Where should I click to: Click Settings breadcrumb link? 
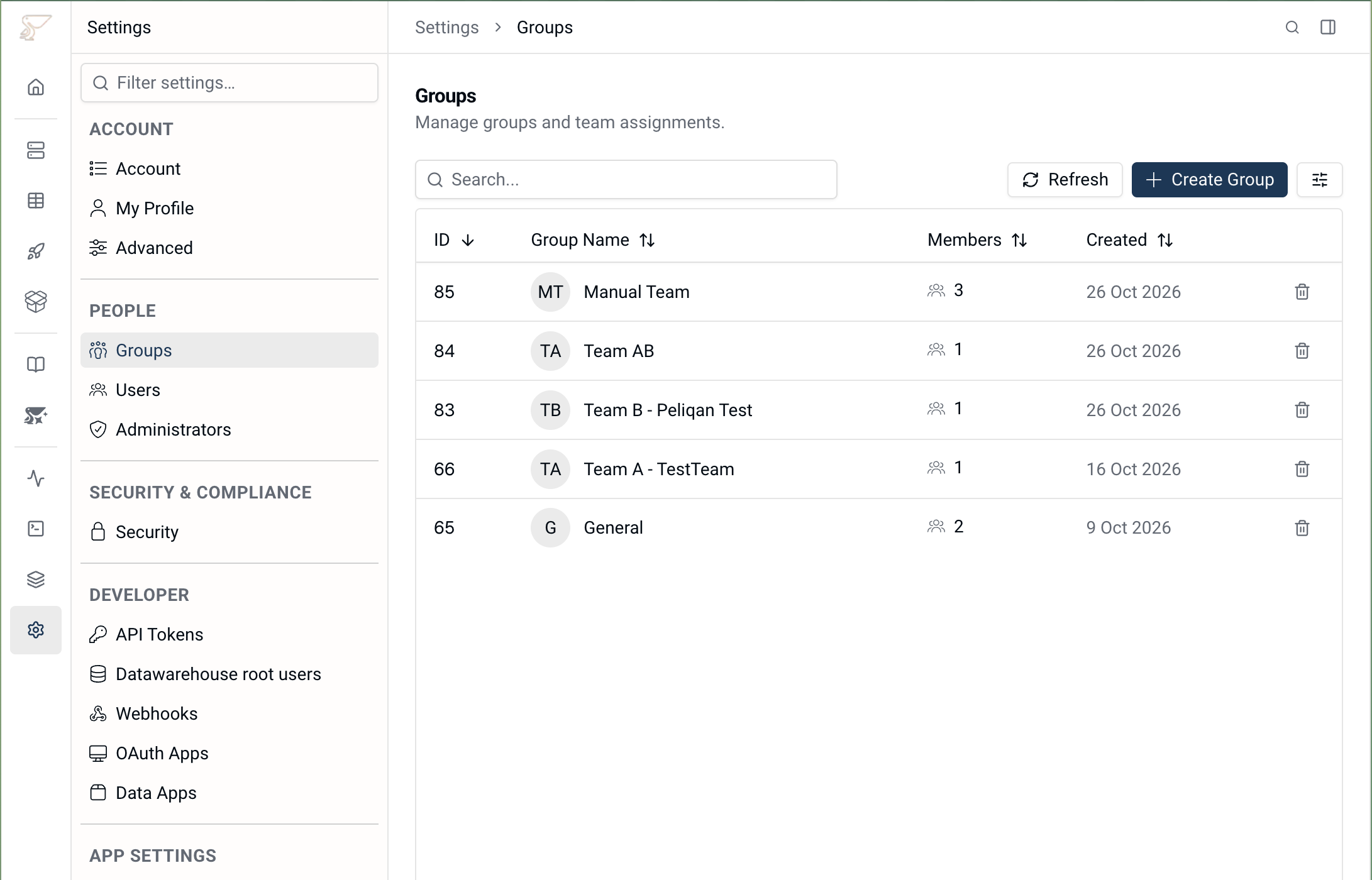pyautogui.click(x=447, y=28)
